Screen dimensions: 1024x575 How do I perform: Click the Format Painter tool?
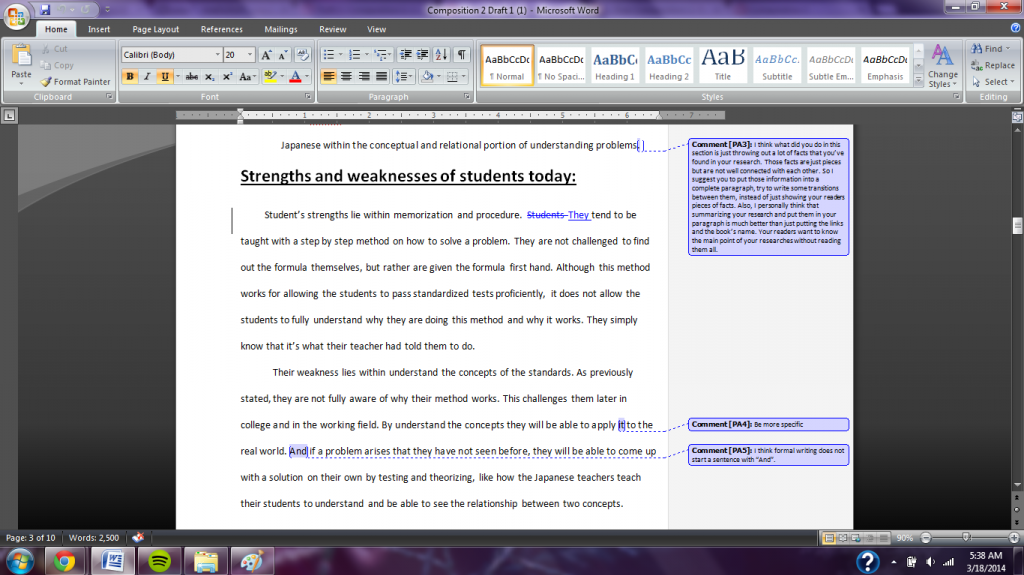pos(75,81)
